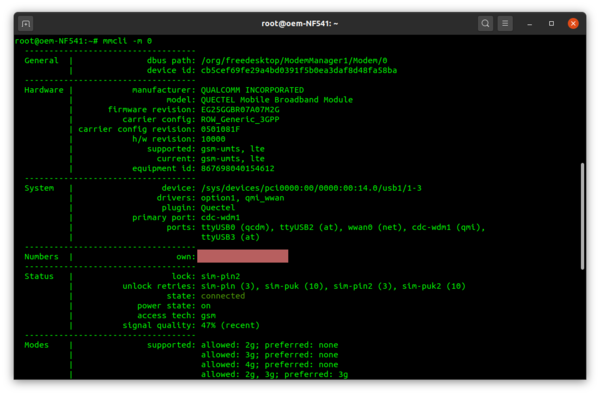Click firmware revision EG25GGBR07A07M2G
The width and height of the screenshot is (600, 395).
[x=240, y=109]
